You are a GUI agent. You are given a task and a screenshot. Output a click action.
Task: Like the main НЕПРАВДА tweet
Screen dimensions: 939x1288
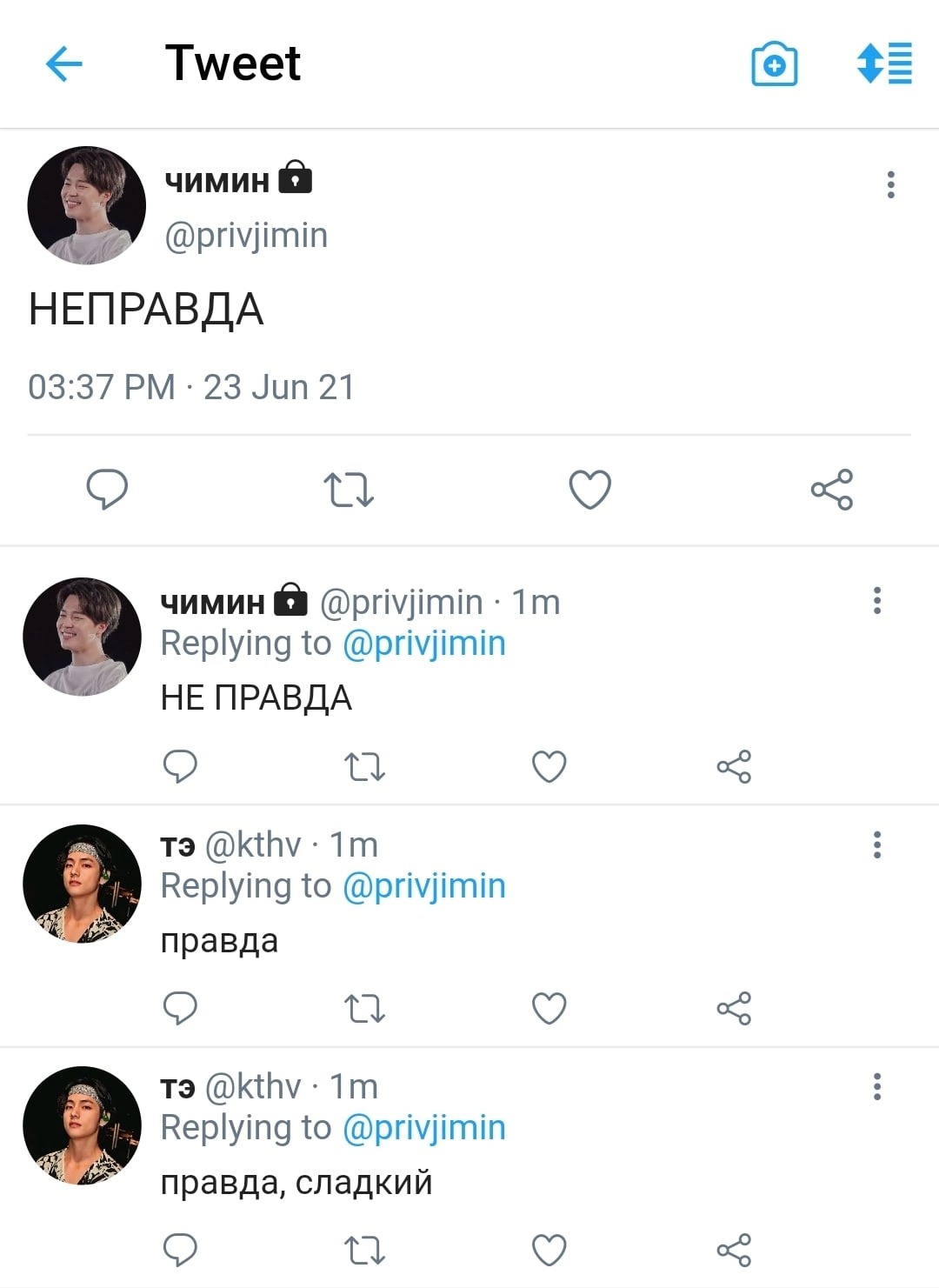coord(589,489)
